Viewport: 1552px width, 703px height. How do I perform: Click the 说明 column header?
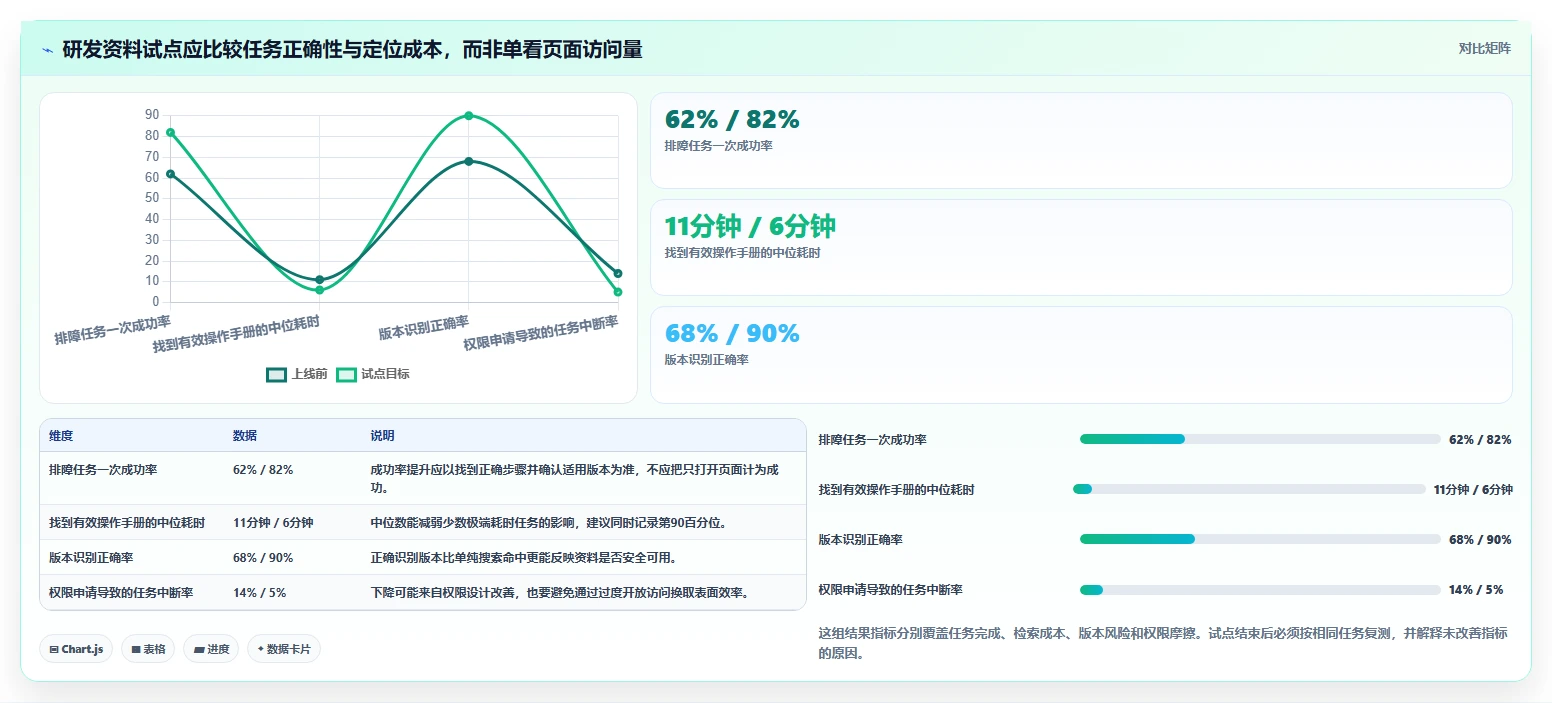(383, 436)
